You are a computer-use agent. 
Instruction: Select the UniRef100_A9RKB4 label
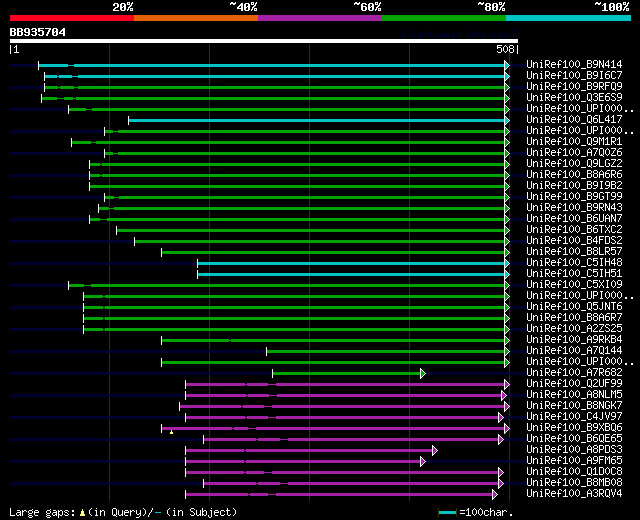(x=574, y=340)
